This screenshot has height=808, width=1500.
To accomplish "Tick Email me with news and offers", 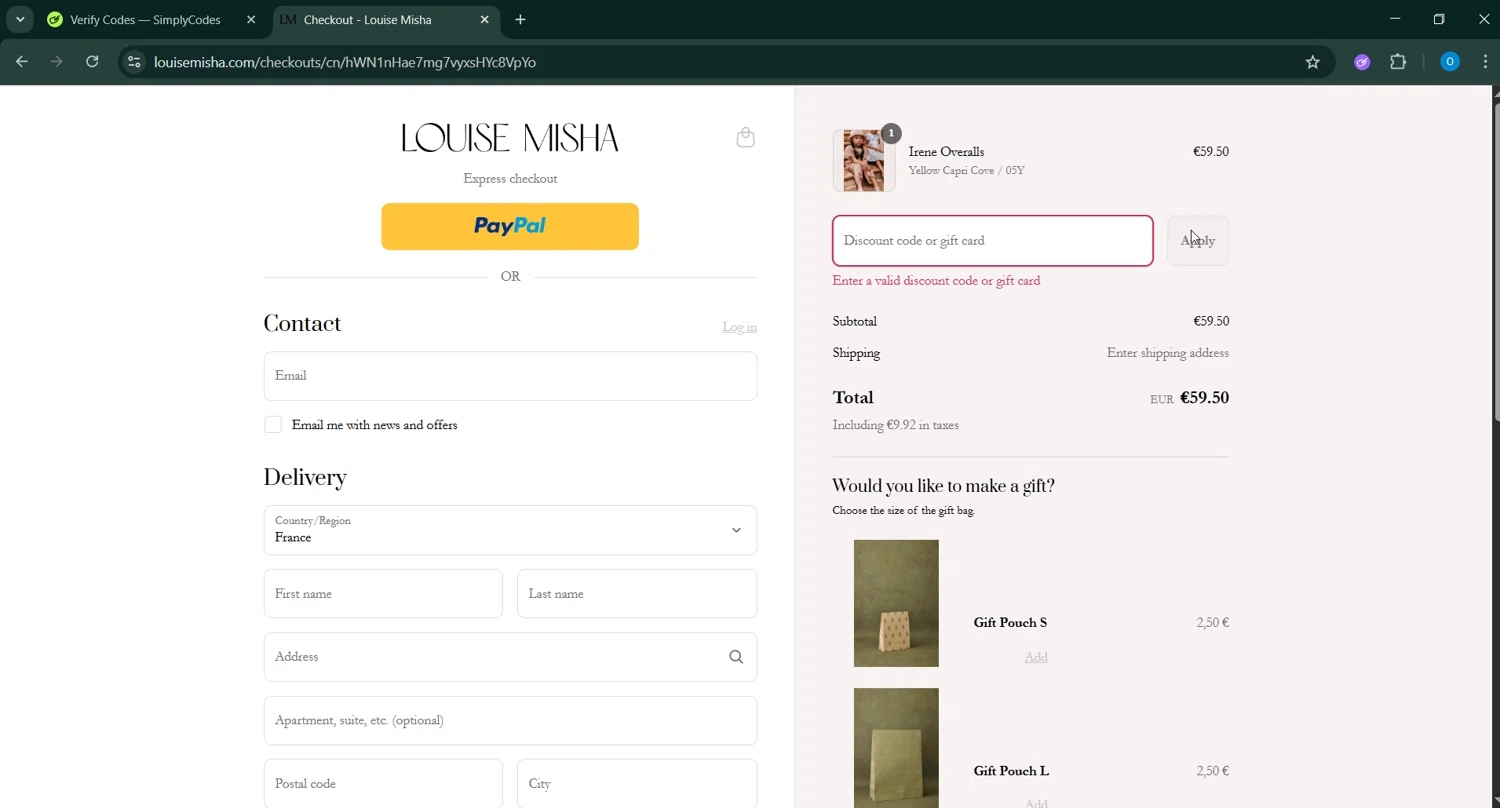I will point(273,425).
